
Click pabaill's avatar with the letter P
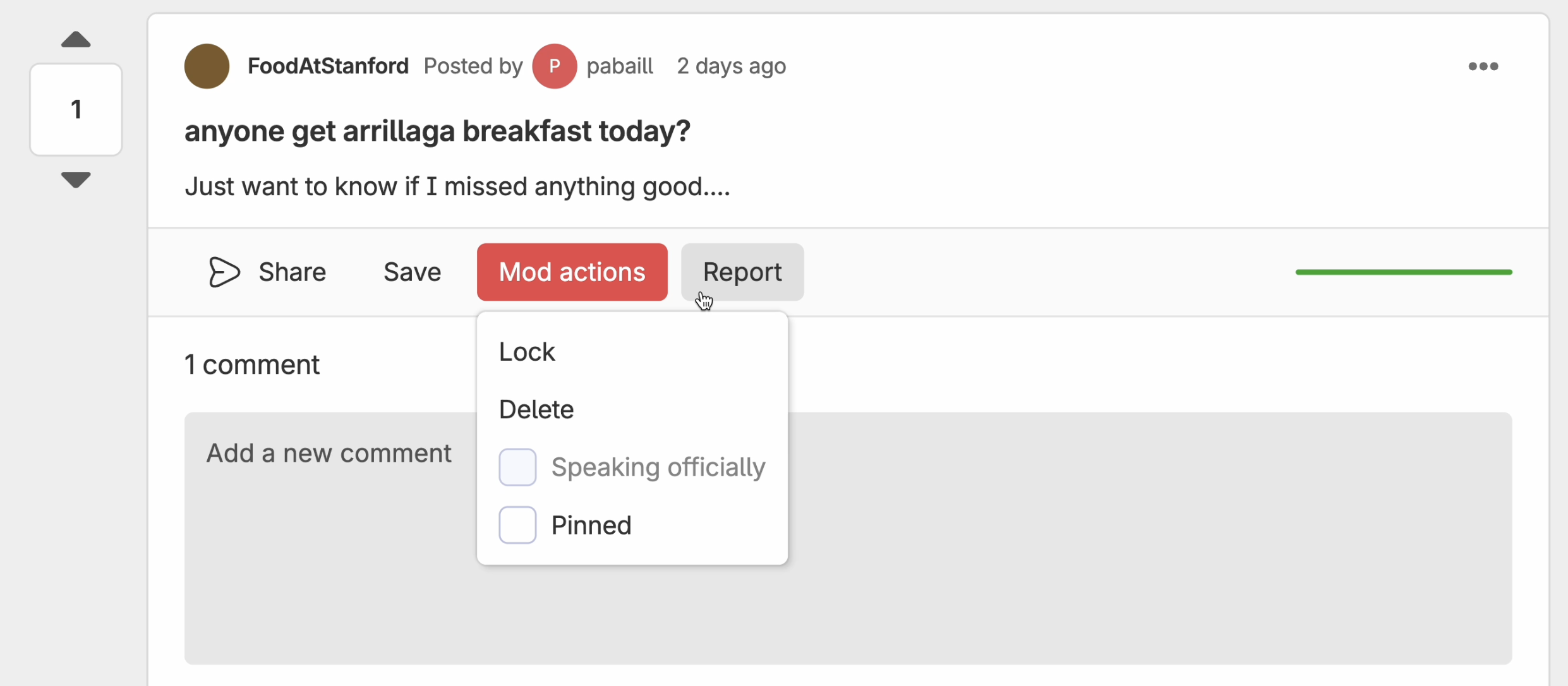(555, 65)
